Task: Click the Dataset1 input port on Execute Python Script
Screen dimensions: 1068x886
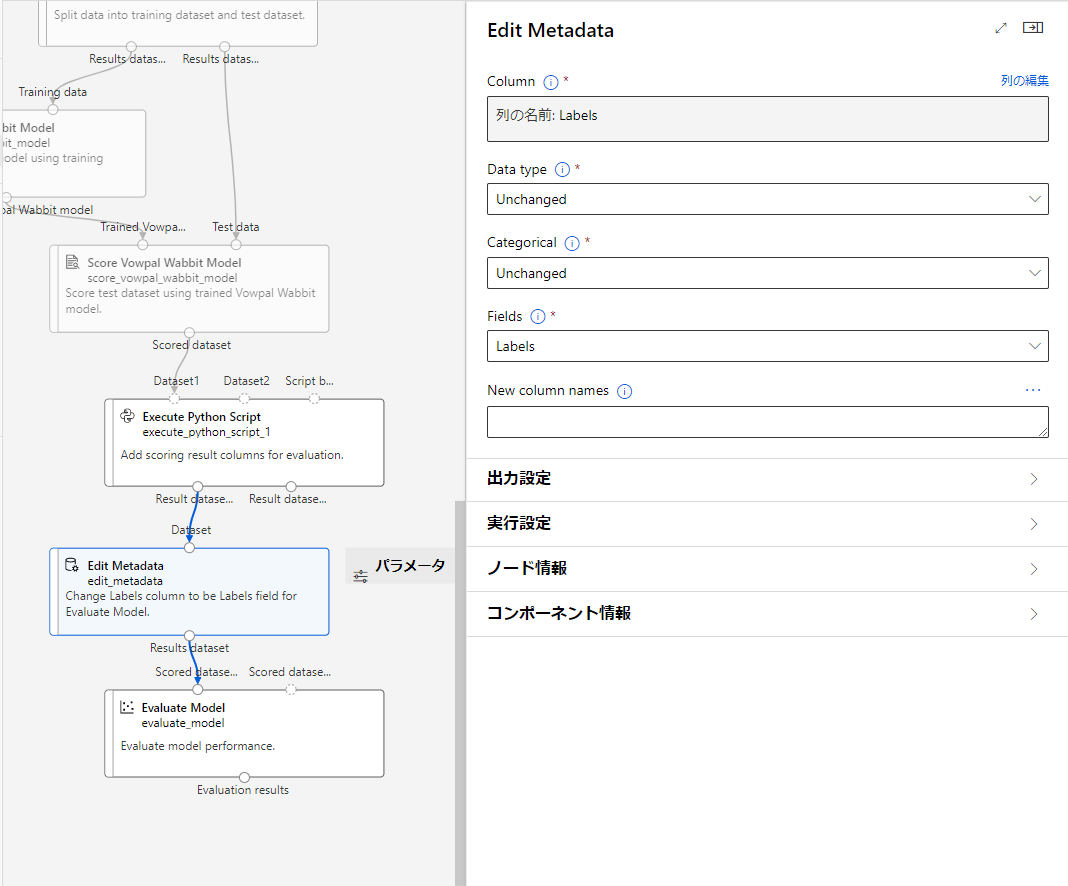Action: tap(175, 399)
